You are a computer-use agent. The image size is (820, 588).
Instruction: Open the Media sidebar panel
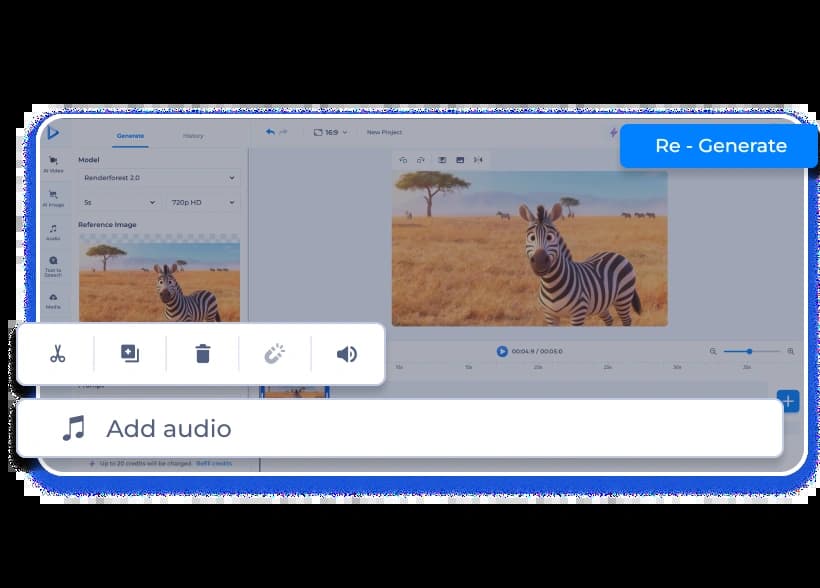coord(53,300)
